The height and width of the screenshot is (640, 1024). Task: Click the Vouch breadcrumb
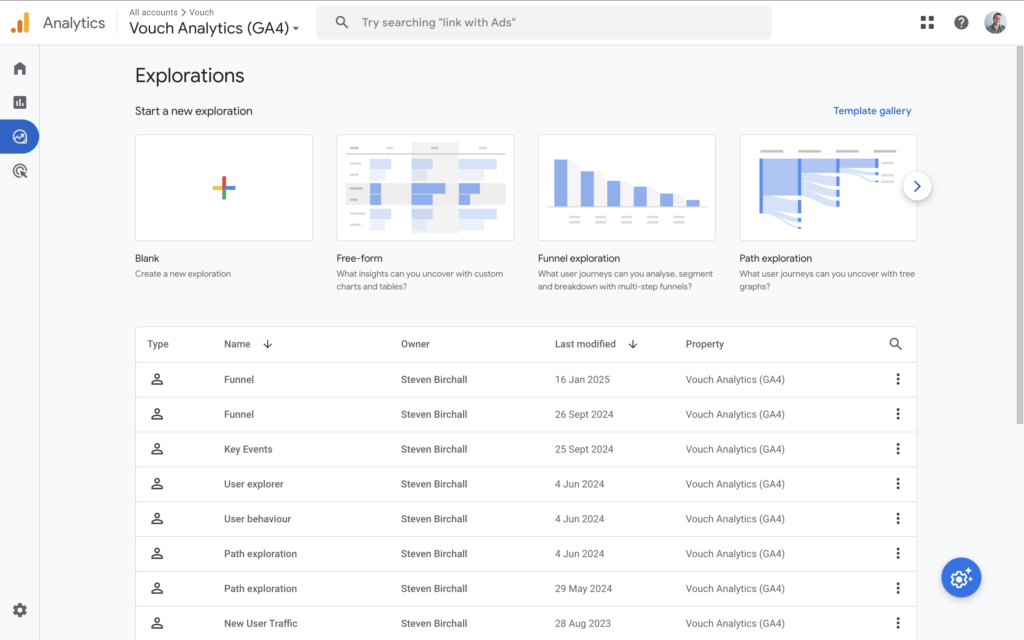(x=201, y=12)
